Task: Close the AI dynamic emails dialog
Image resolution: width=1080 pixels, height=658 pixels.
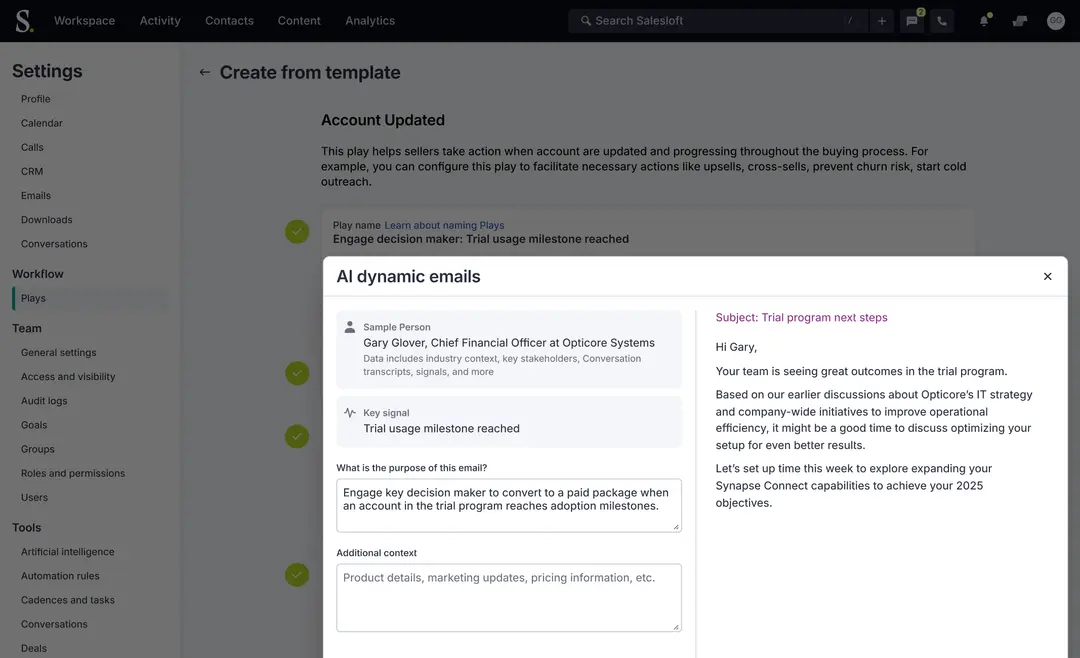Action: (1047, 276)
